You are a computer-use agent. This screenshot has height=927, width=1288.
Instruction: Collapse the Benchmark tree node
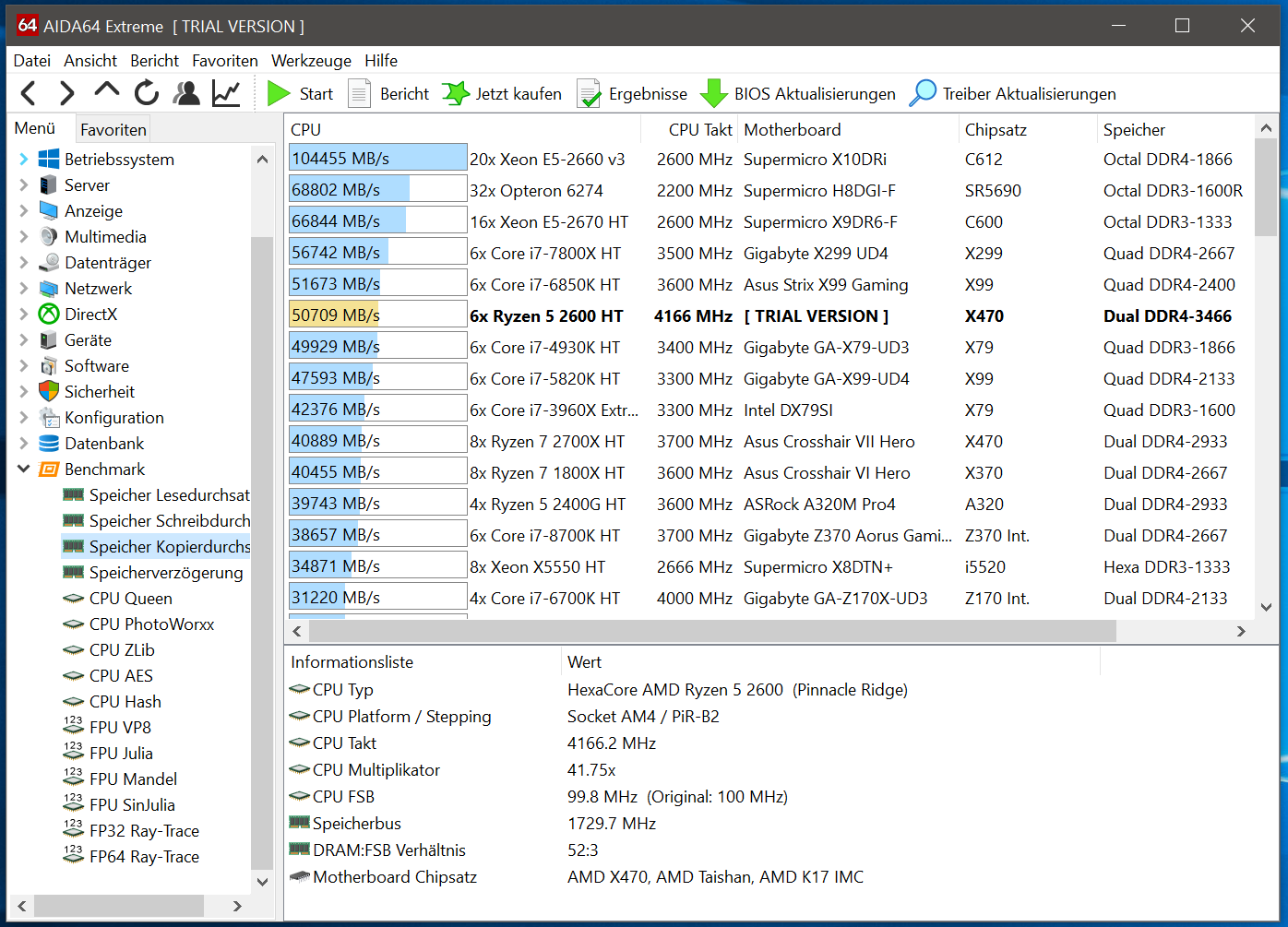coord(23,469)
